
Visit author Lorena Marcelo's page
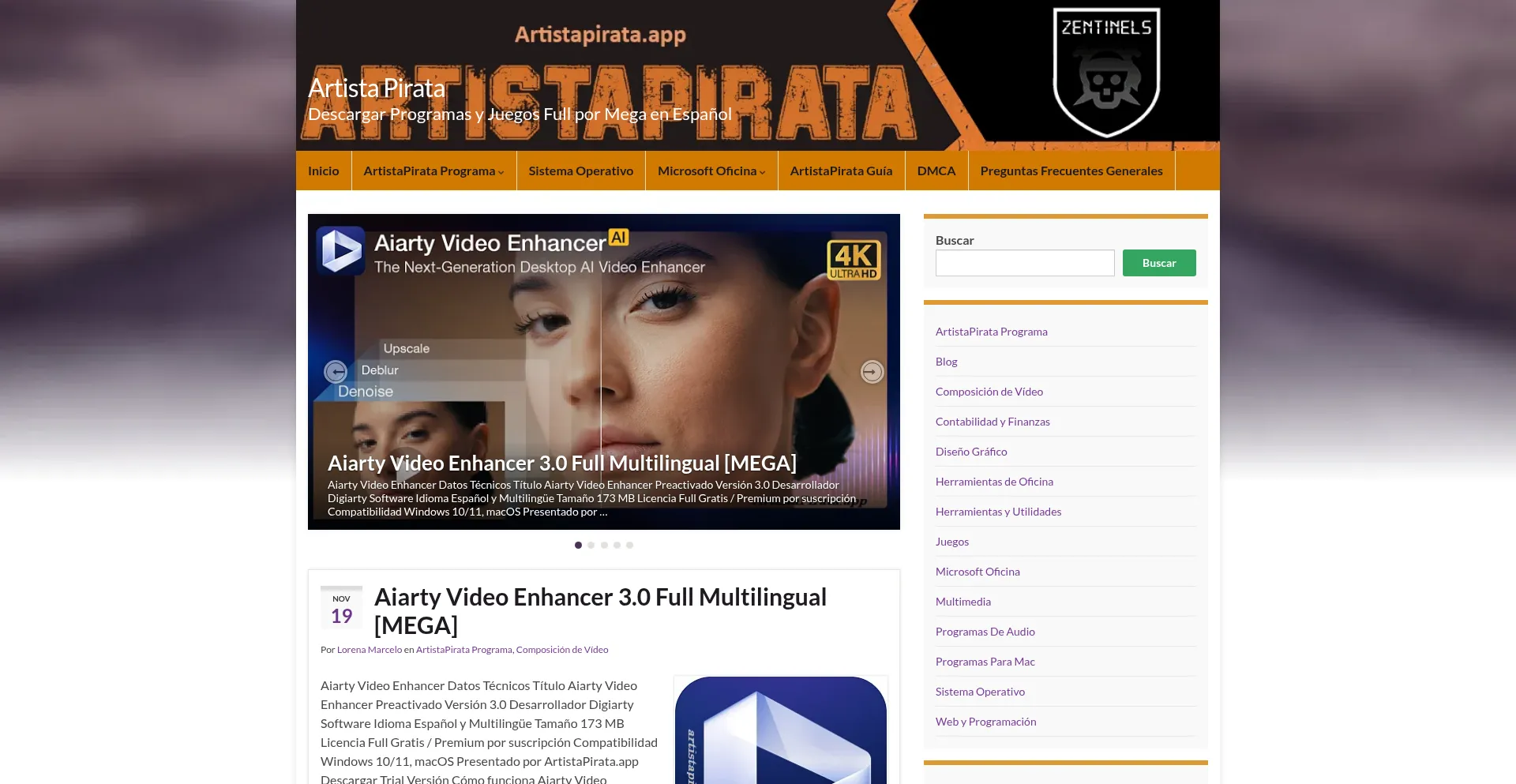click(x=369, y=650)
